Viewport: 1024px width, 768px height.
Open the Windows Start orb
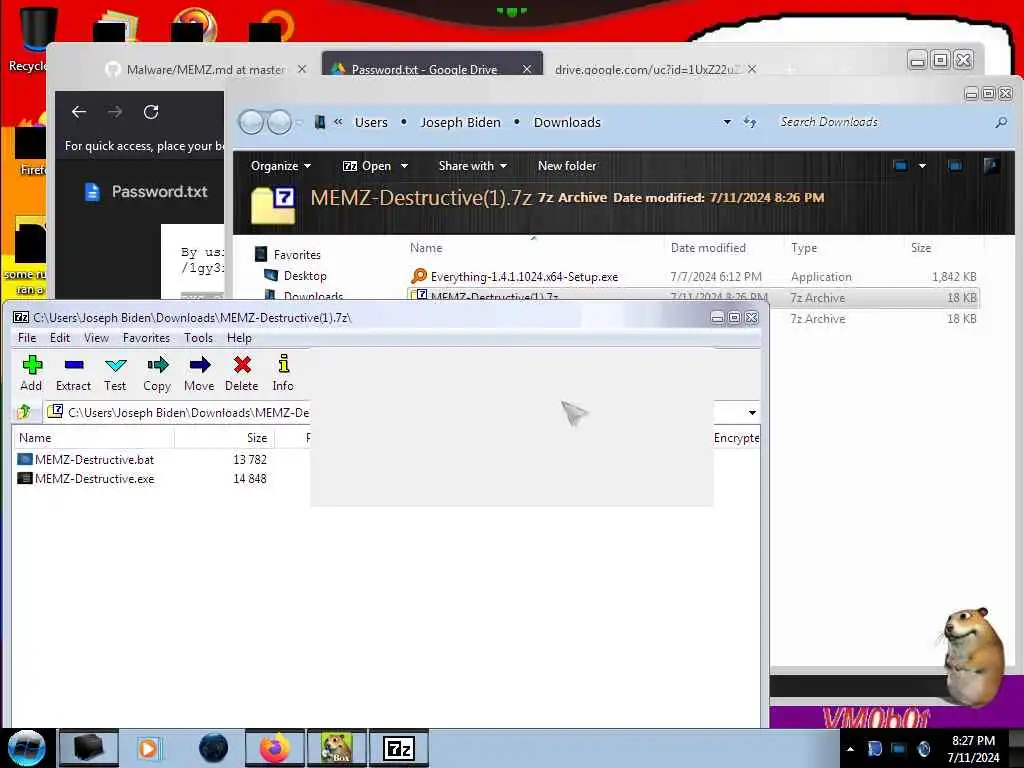(x=26, y=748)
